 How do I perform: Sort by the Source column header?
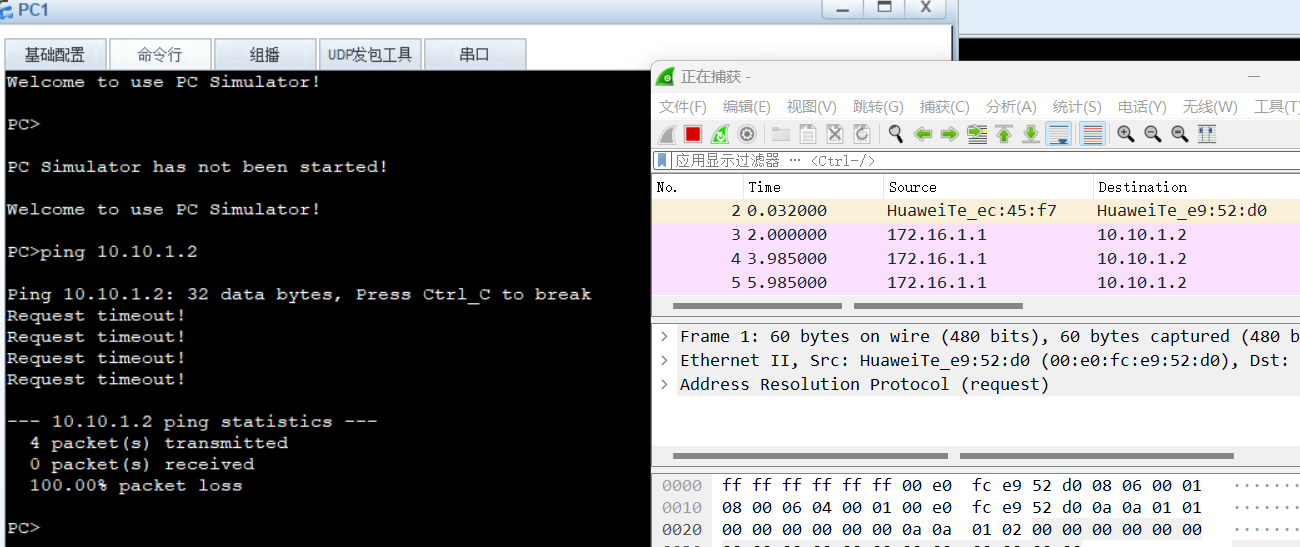click(x=989, y=187)
